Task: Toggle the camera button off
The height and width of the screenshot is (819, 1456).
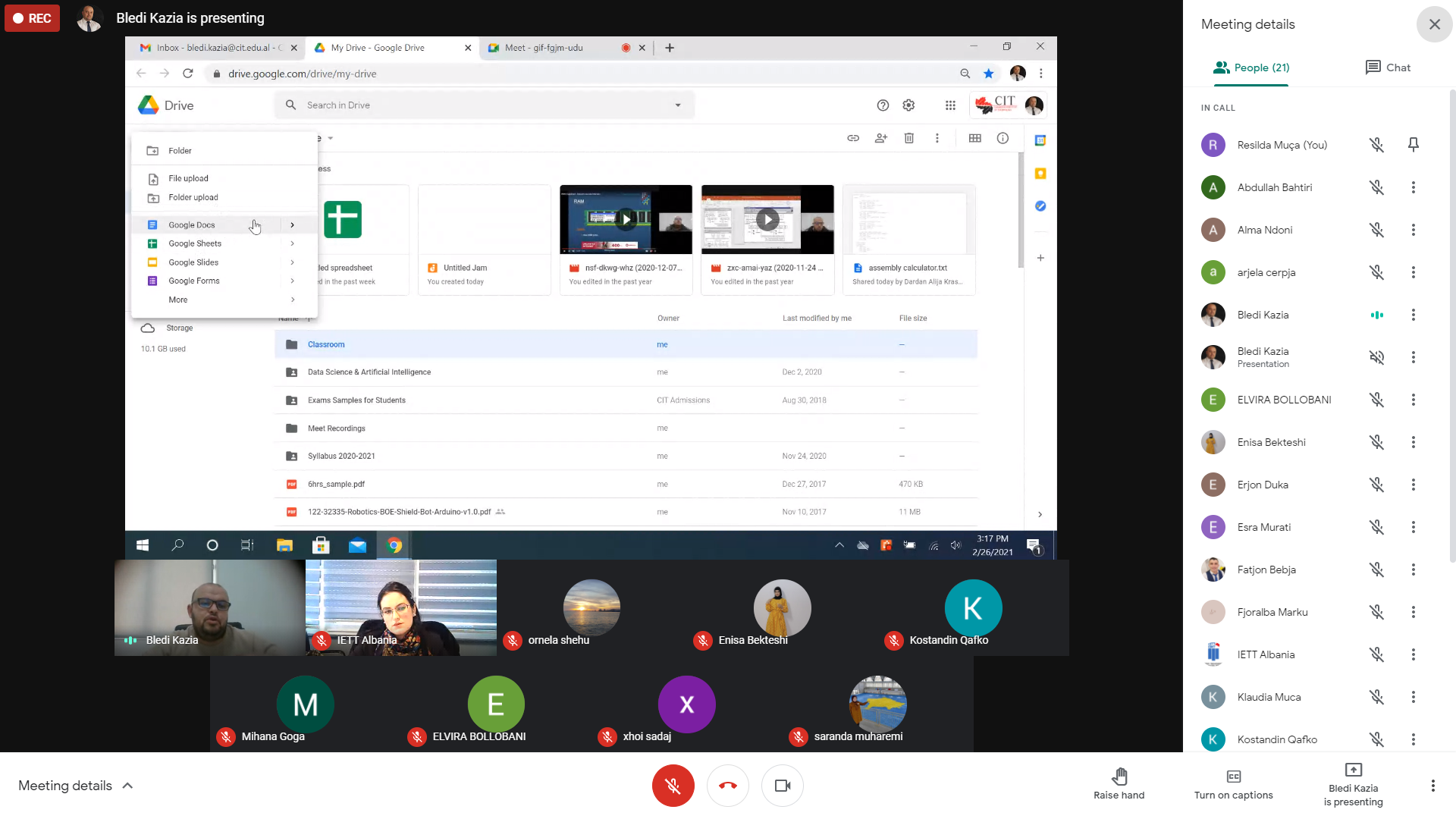Action: 782,786
